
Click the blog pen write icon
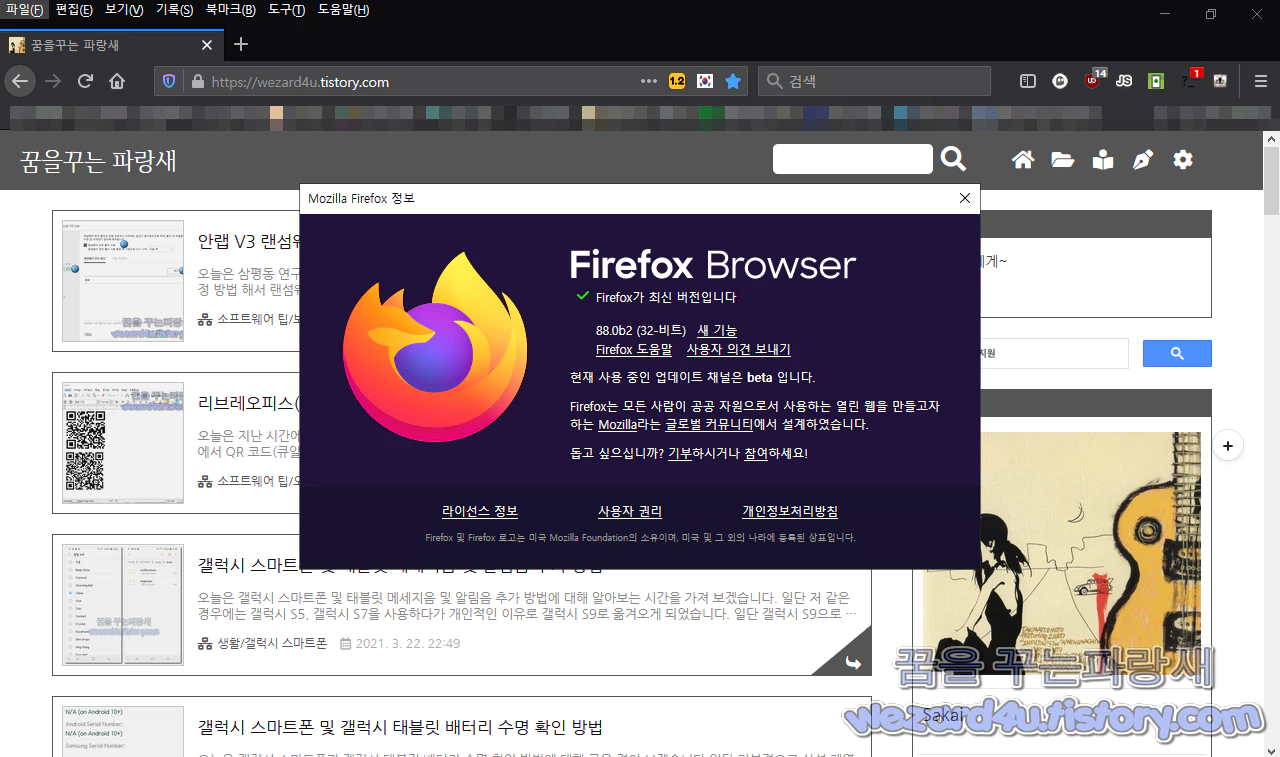[1143, 160]
